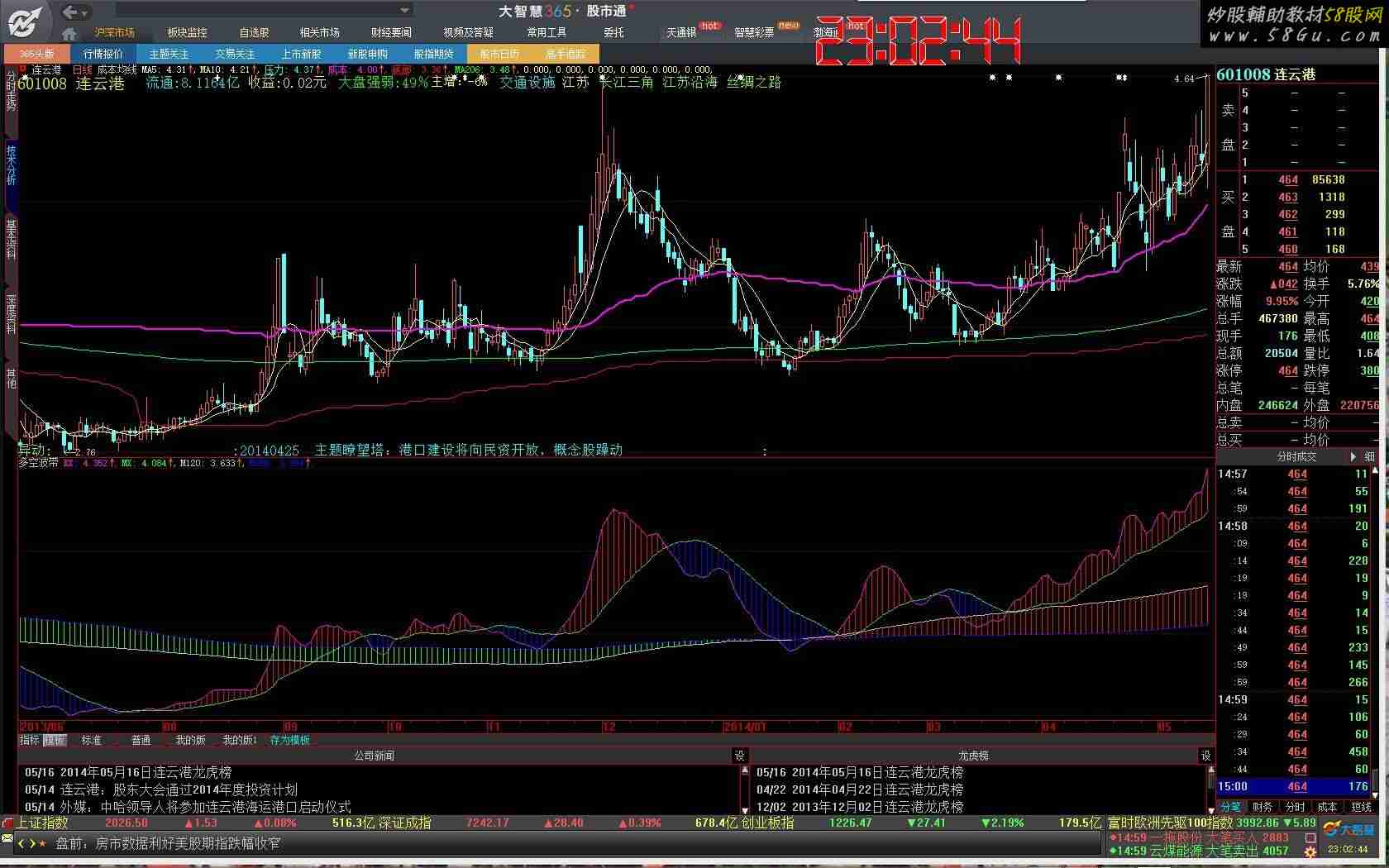1389x868 pixels.
Task: Click the 交通设施 sector link
Action: [x=527, y=82]
